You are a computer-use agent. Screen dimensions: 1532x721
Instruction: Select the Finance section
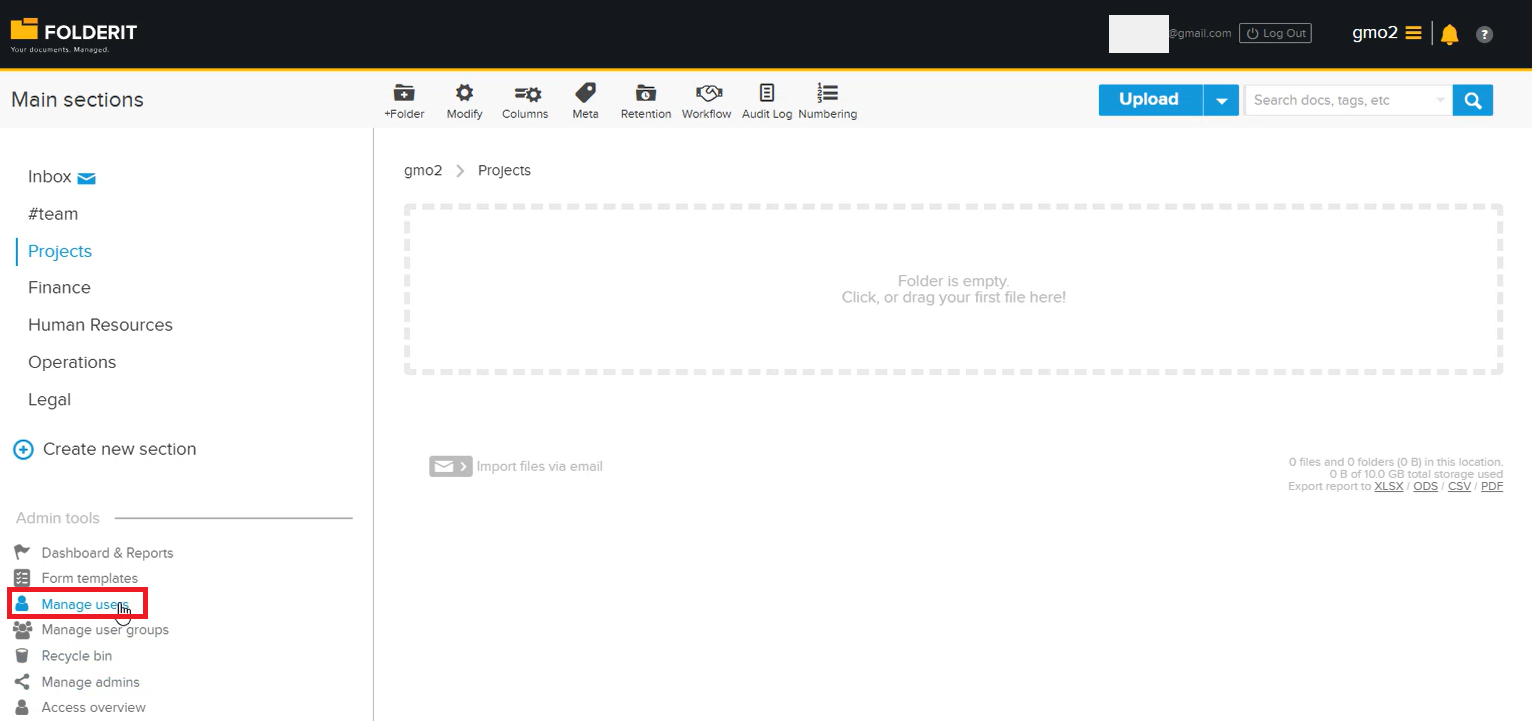pos(59,288)
